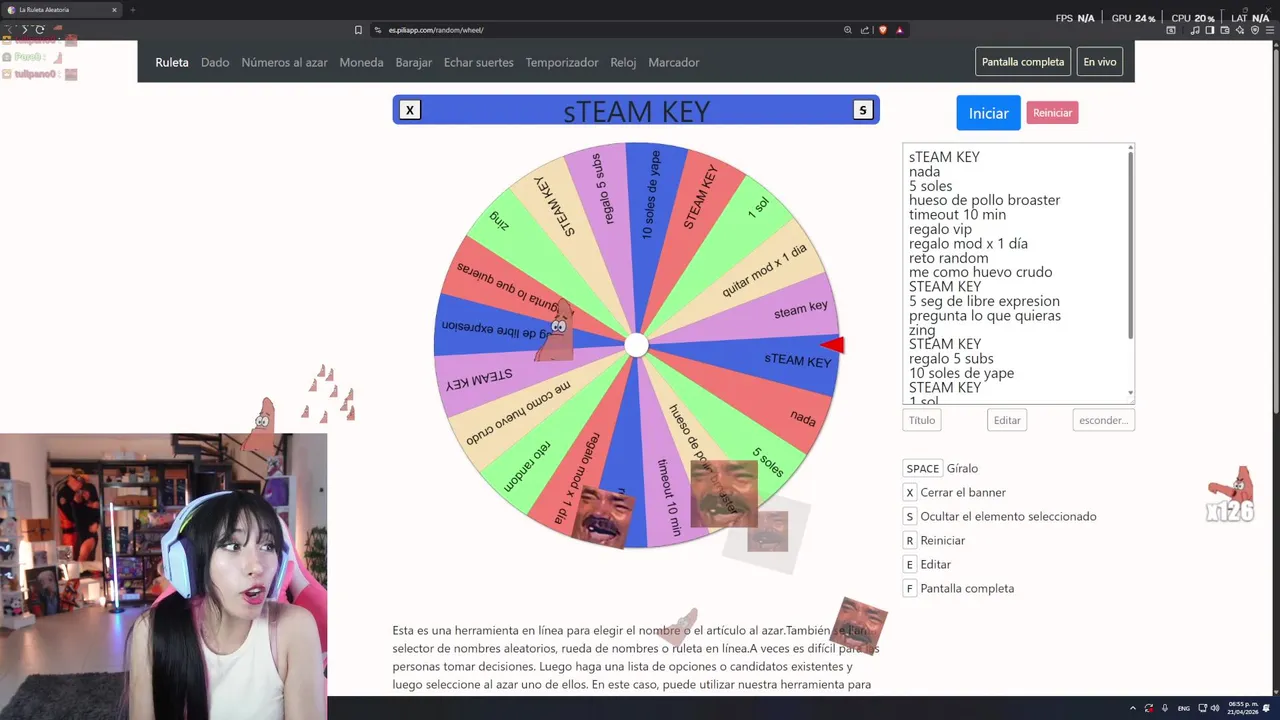Click the En vivo button
This screenshot has width=1280, height=720.
click(1100, 62)
